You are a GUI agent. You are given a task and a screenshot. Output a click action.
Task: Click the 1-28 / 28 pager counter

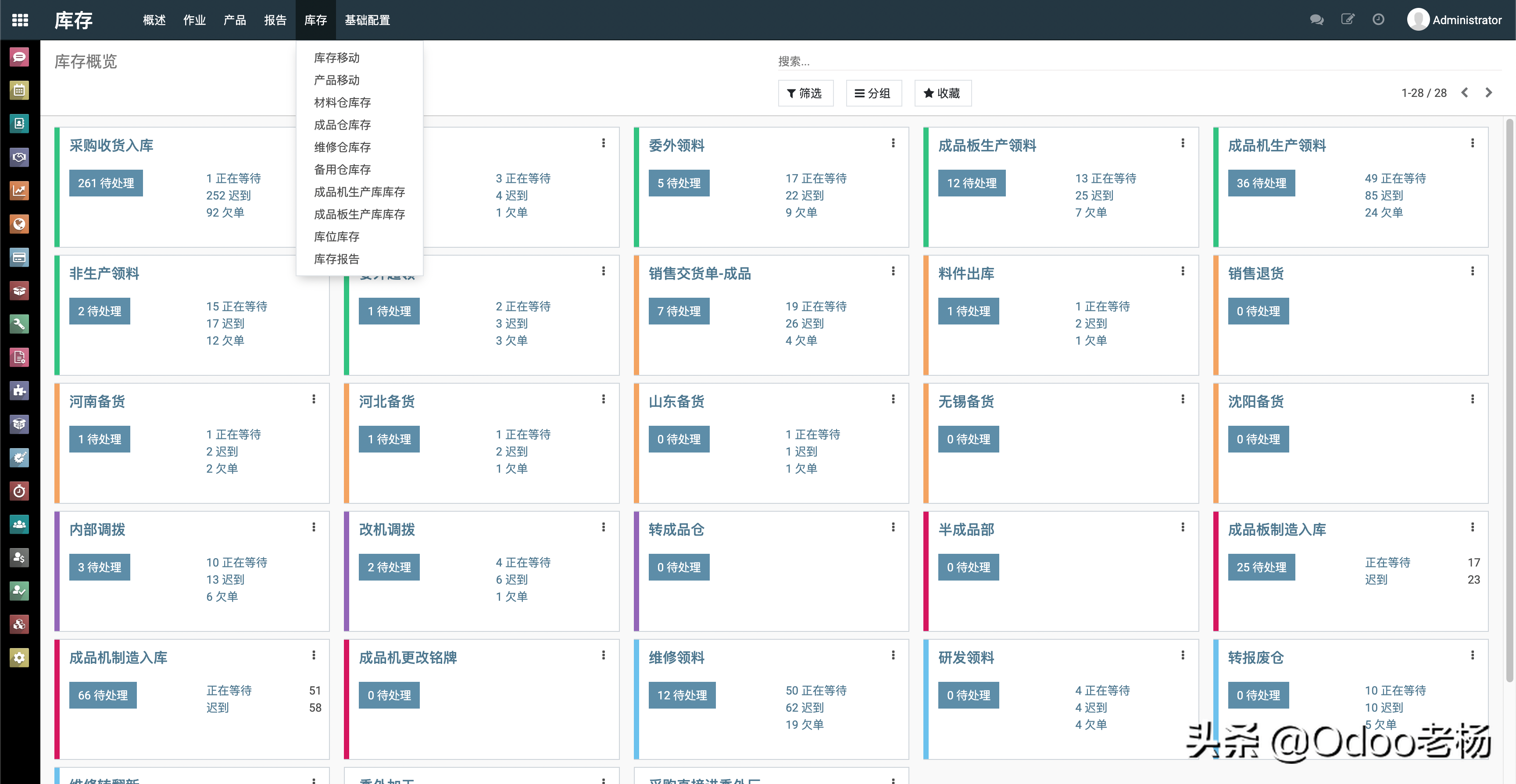[x=1423, y=93]
